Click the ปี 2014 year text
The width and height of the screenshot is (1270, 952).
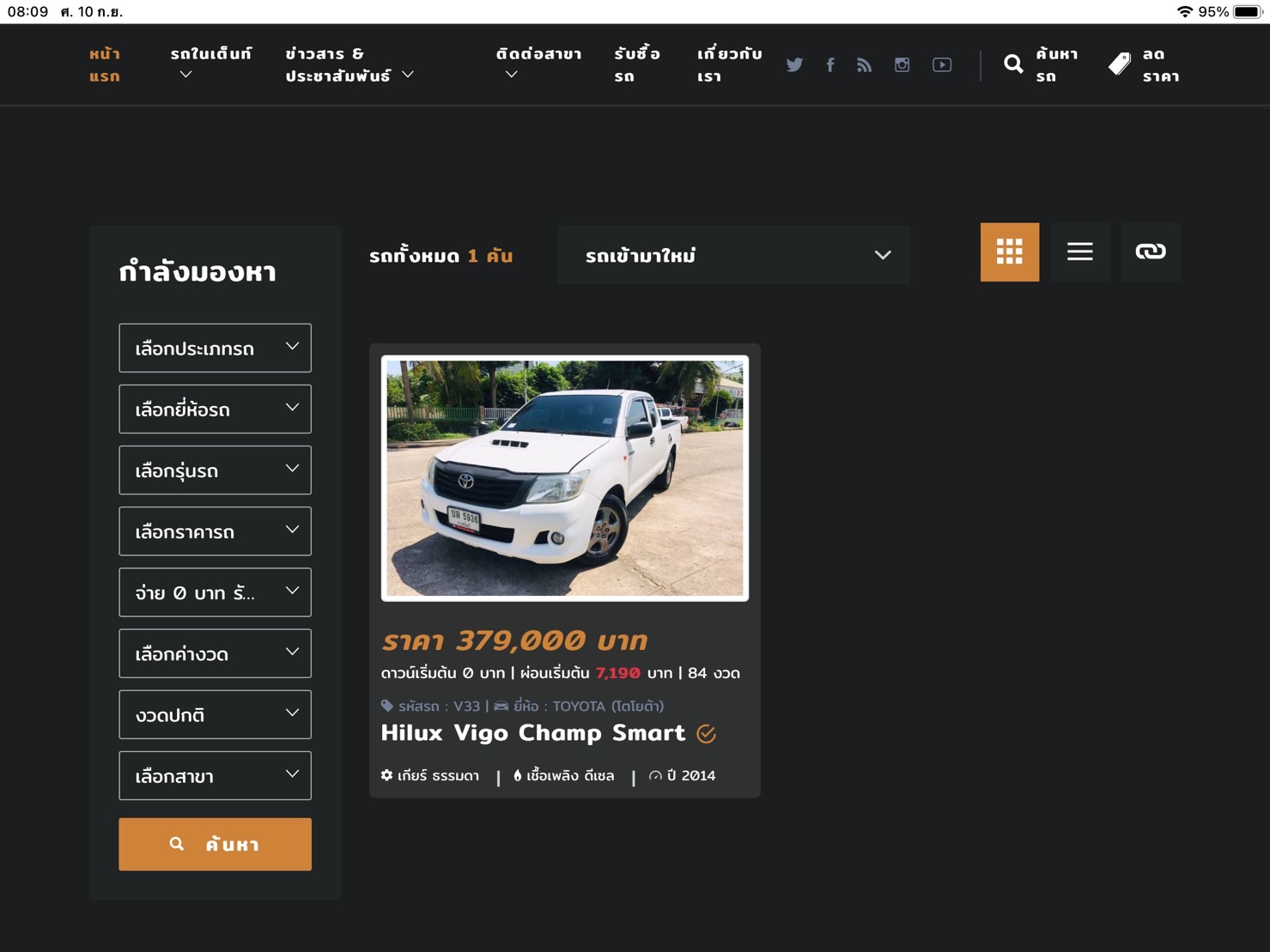pyautogui.click(x=691, y=775)
